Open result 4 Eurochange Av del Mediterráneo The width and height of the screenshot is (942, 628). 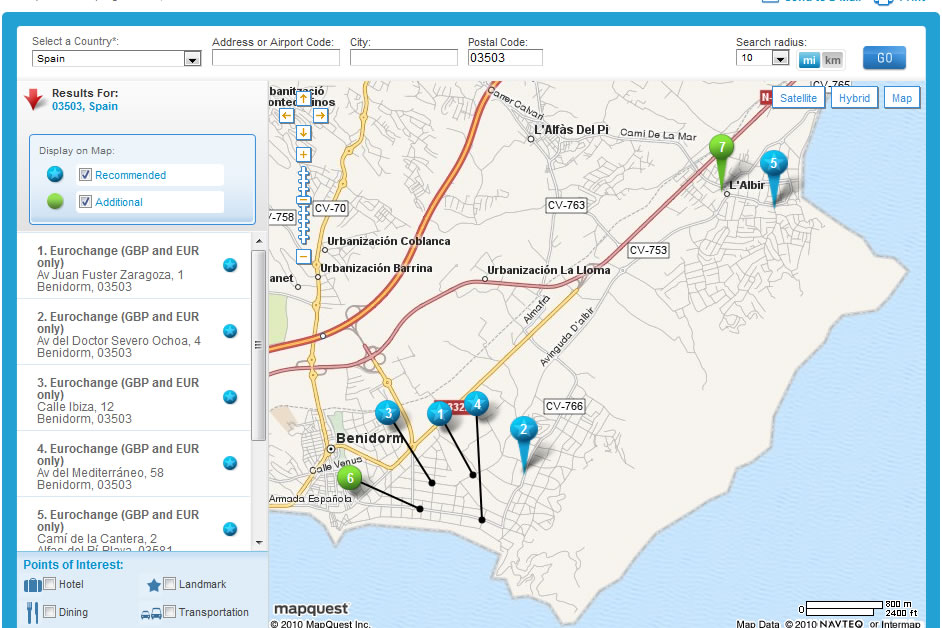click(133, 464)
